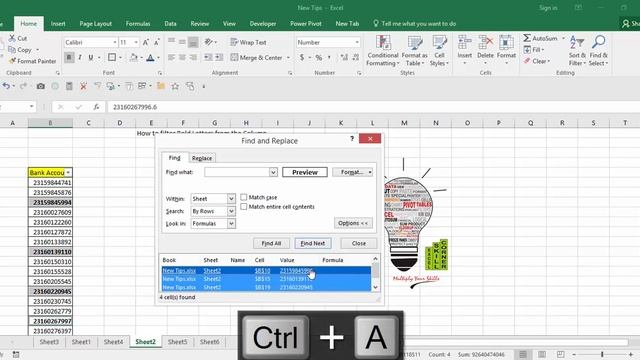The height and width of the screenshot is (360, 640).
Task: Open the Name Box dropdown
Action: [x=31, y=107]
